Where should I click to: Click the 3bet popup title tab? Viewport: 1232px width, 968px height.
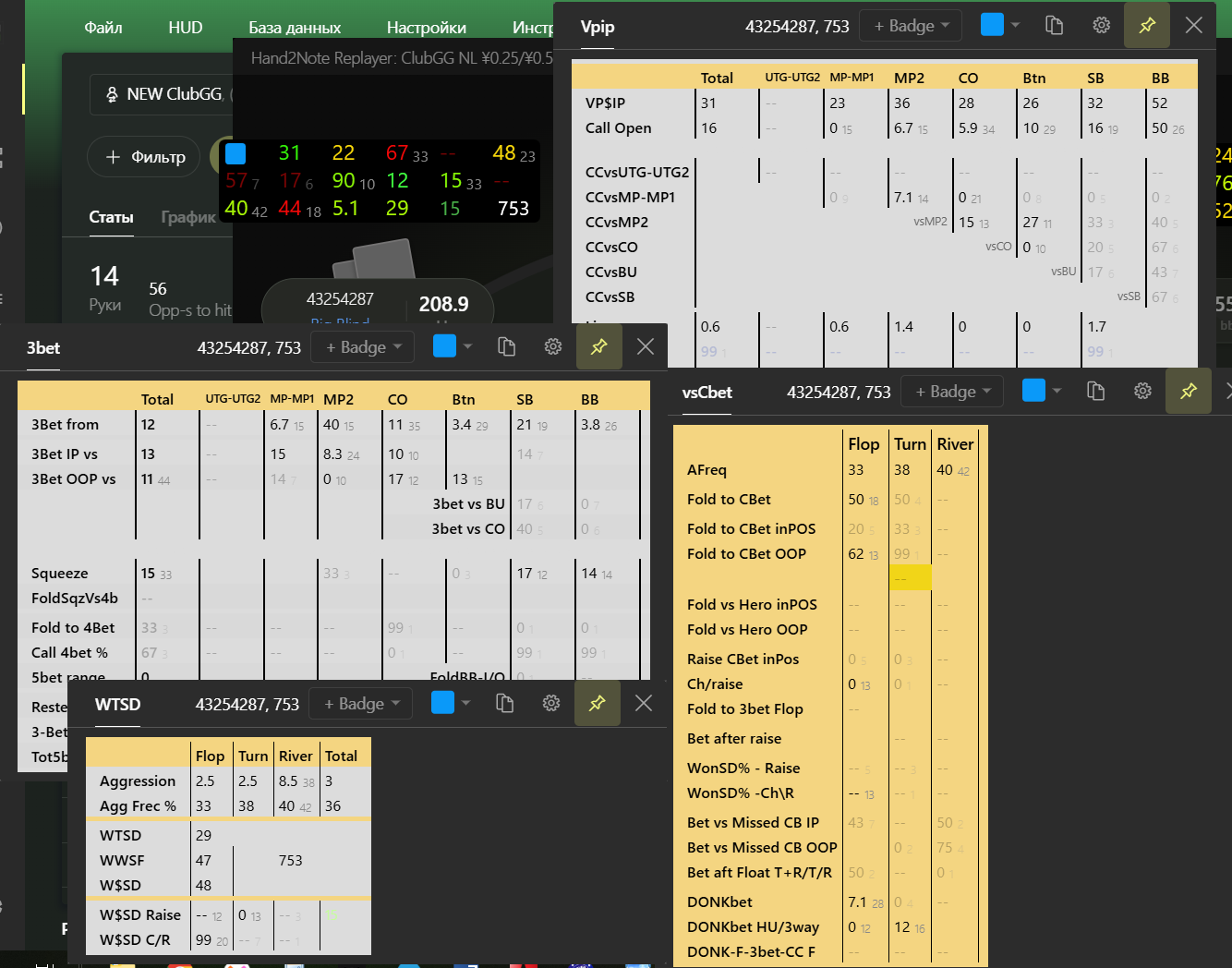point(43,347)
